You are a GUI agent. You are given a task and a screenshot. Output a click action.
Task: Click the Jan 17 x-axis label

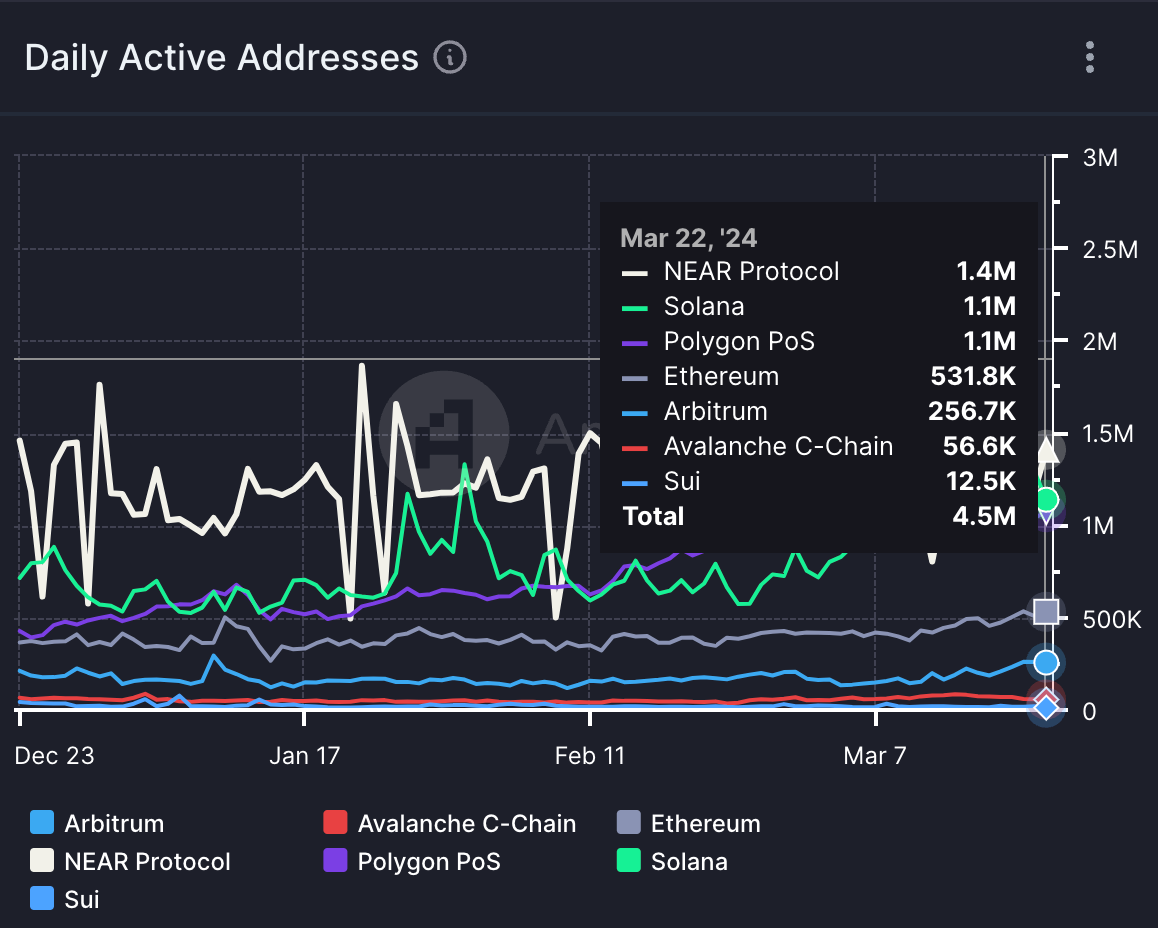304,755
